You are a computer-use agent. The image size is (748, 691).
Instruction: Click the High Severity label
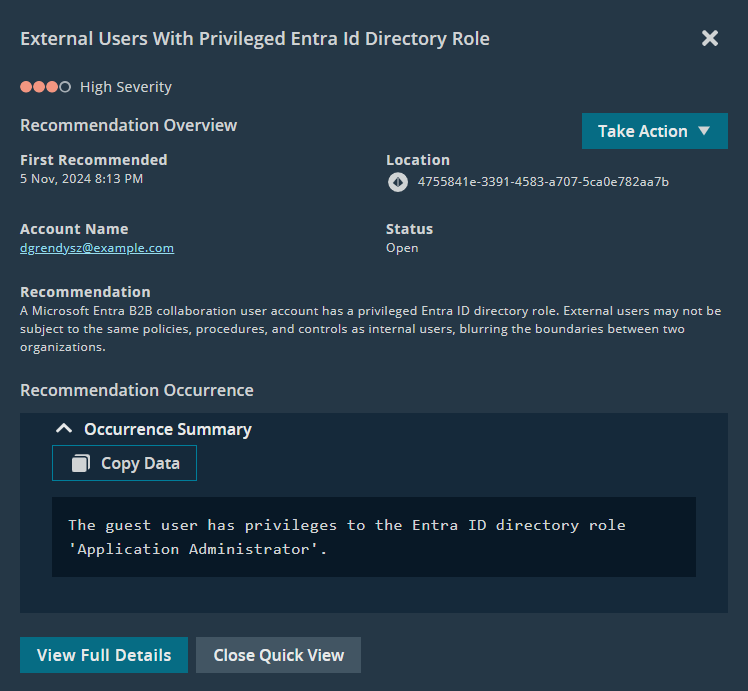(126, 87)
